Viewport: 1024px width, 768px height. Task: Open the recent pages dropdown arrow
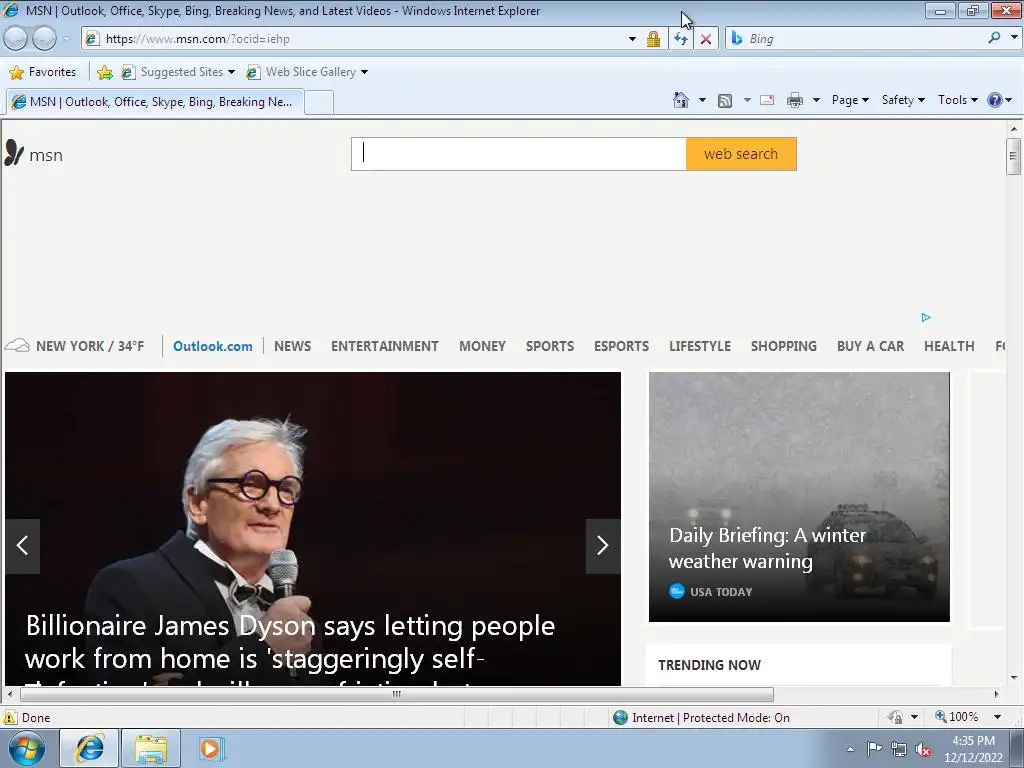[66, 39]
